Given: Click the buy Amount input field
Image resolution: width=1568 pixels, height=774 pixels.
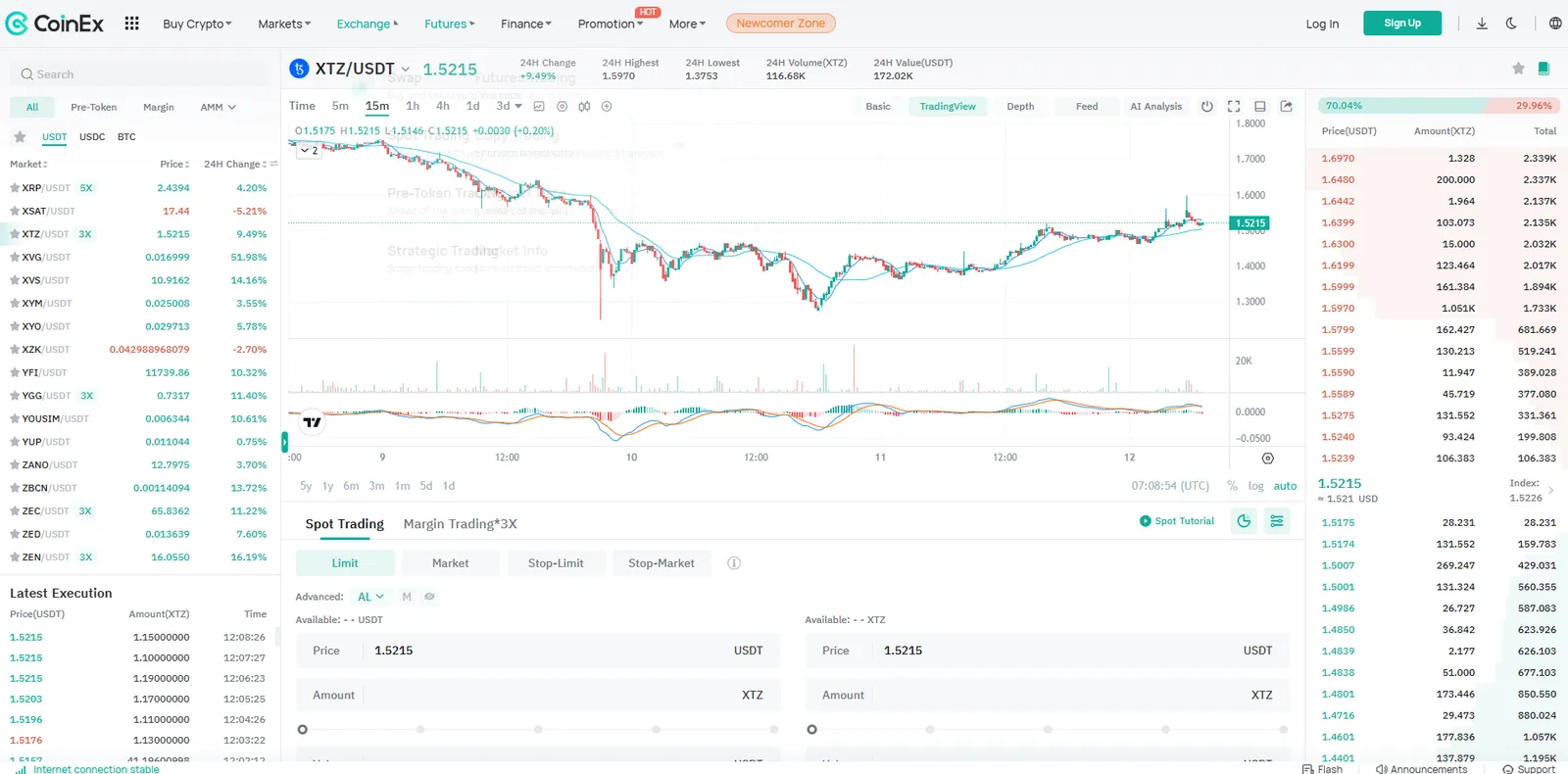Looking at the screenshot, I should 538,695.
